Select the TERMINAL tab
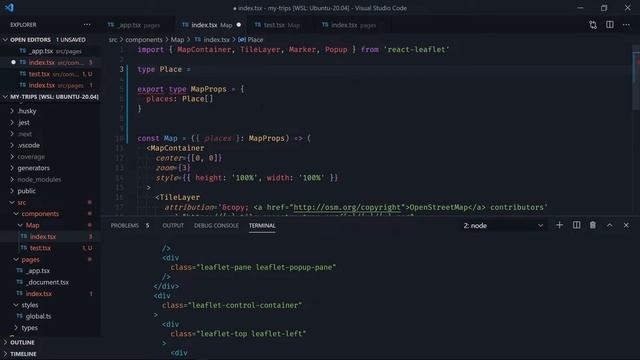Screen dimensions: 640x360 click(262, 225)
